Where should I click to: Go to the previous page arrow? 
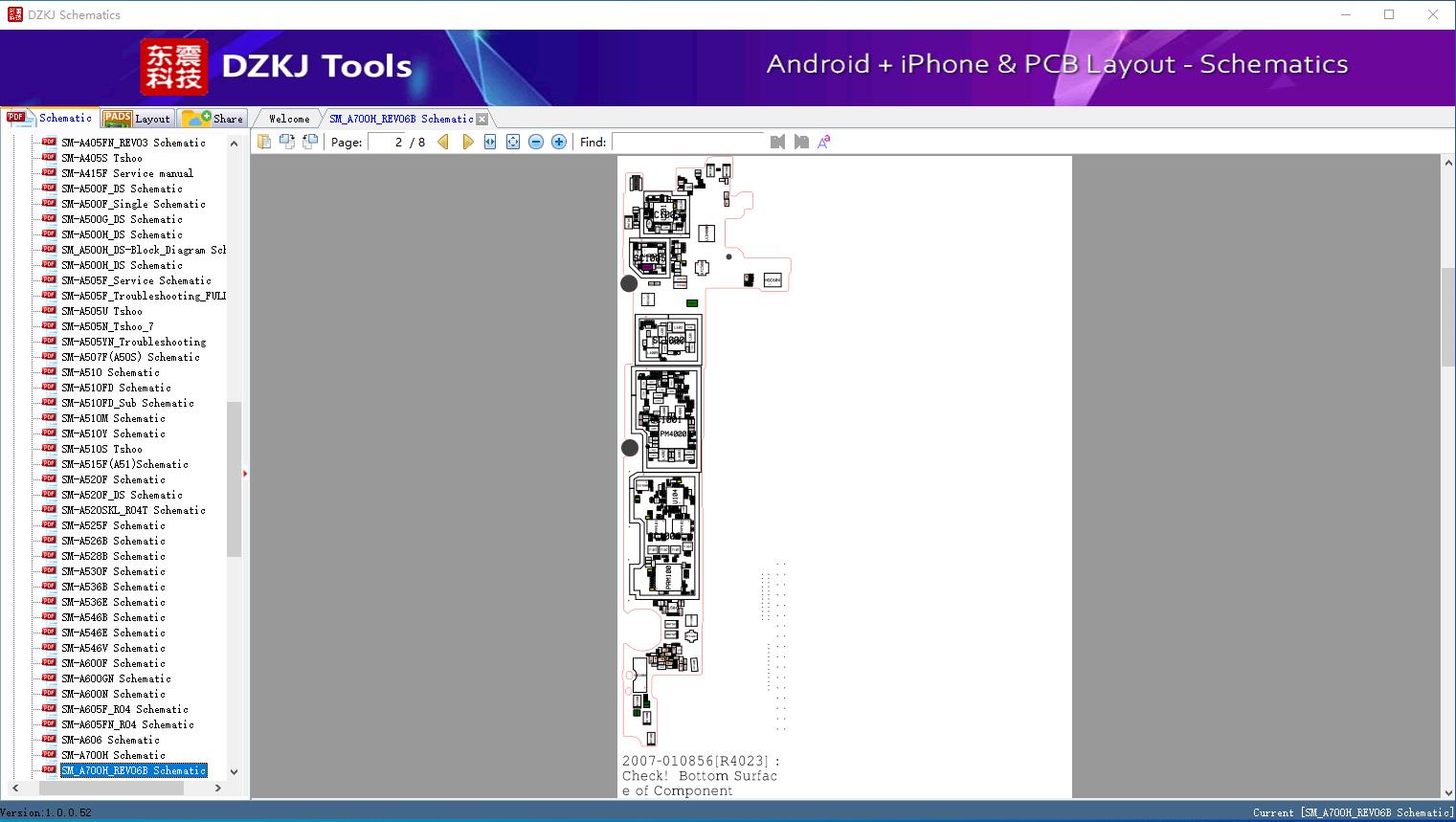[443, 142]
